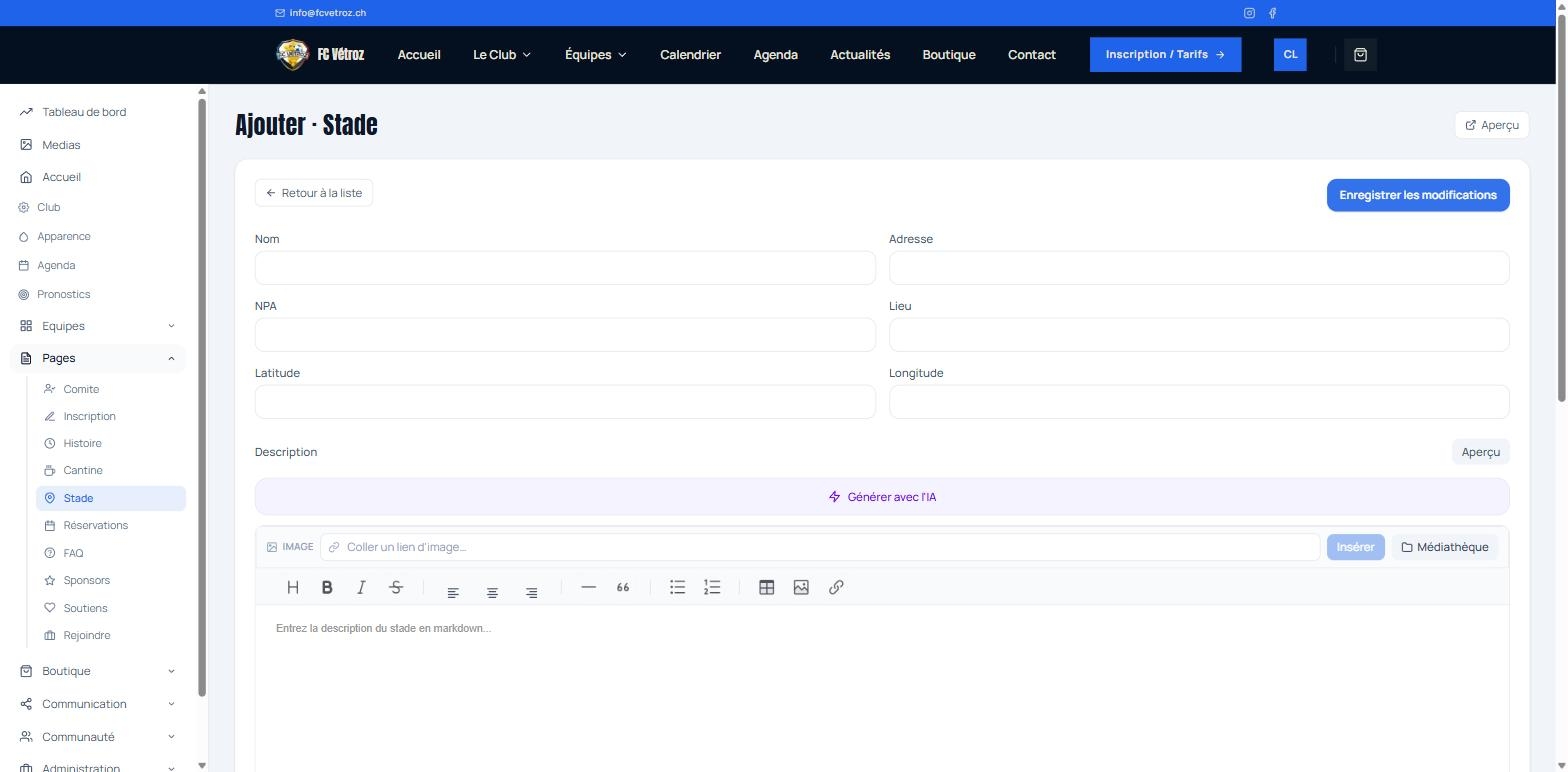Insert a hyperlink in editor toolbar
Screen dimensions: 1568x772
click(x=836, y=588)
